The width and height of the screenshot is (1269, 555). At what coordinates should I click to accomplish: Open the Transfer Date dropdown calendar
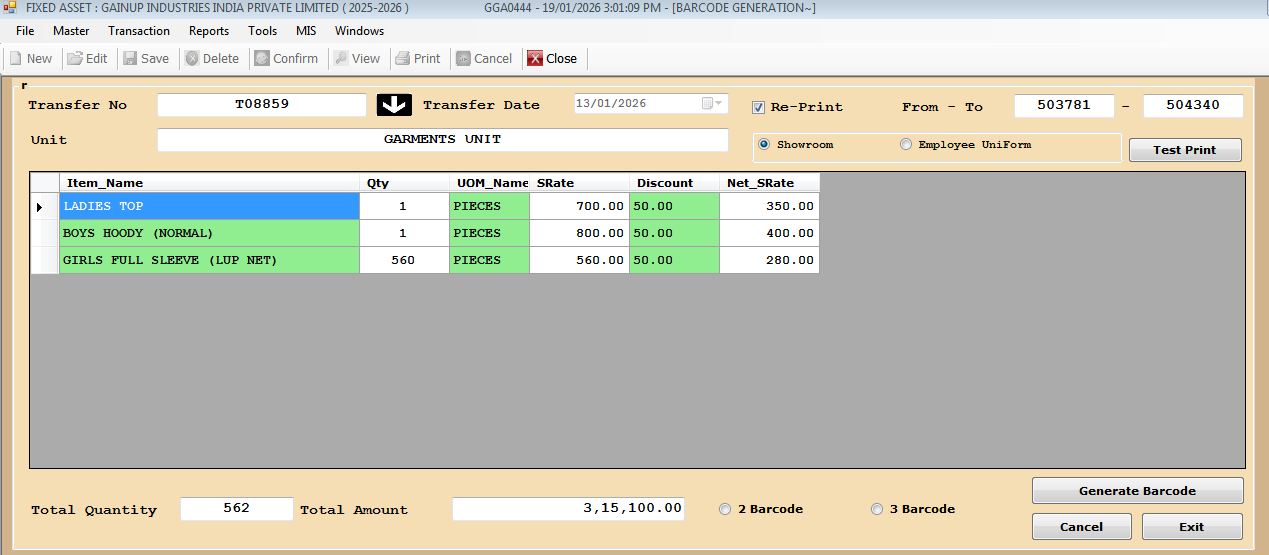click(718, 104)
